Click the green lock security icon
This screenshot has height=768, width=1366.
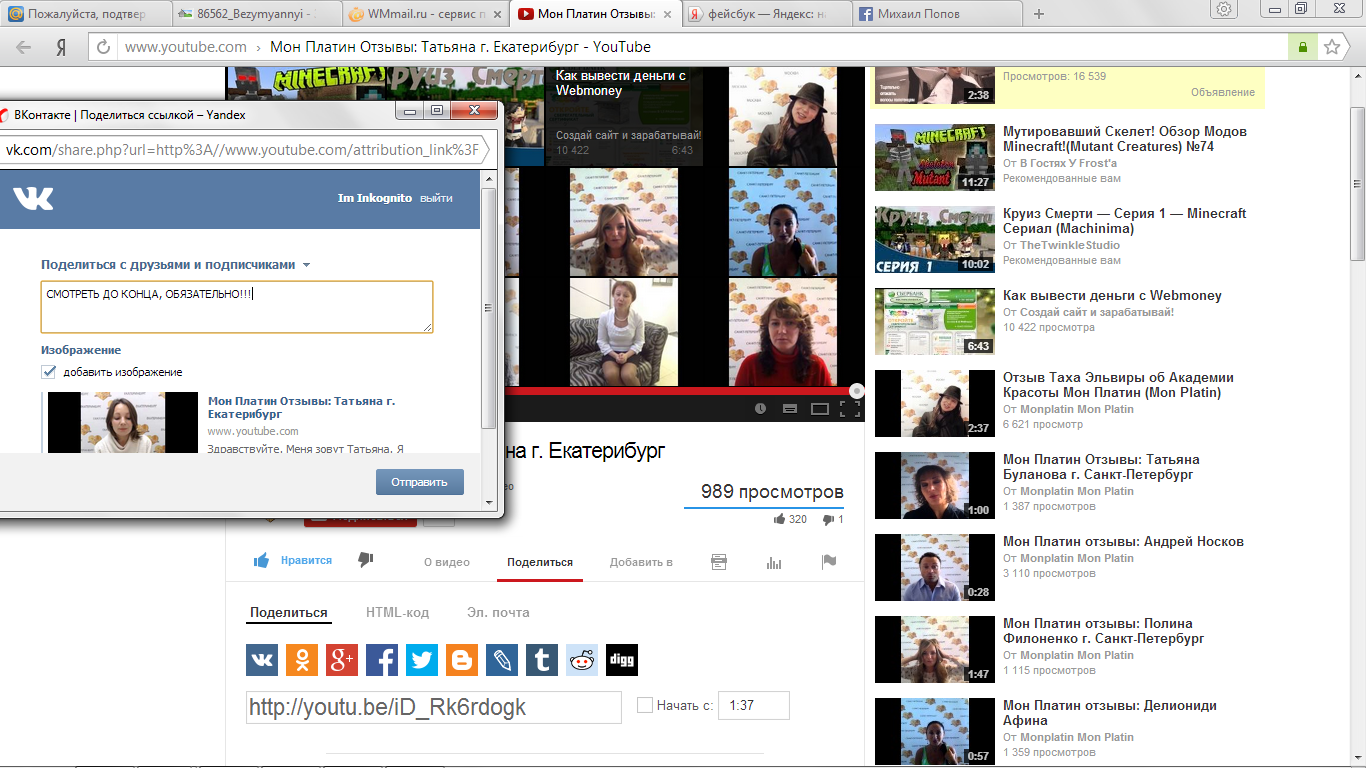tap(1302, 47)
